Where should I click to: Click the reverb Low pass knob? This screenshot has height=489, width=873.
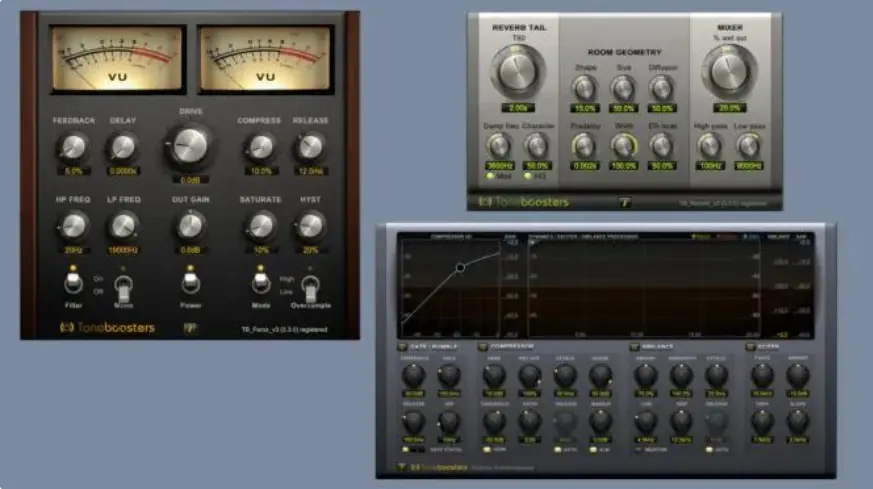point(748,145)
